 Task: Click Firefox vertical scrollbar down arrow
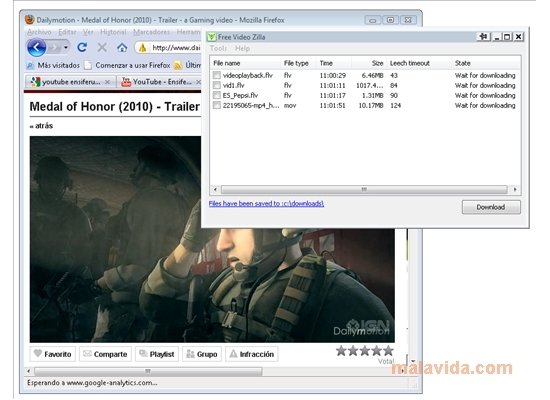[x=413, y=361]
